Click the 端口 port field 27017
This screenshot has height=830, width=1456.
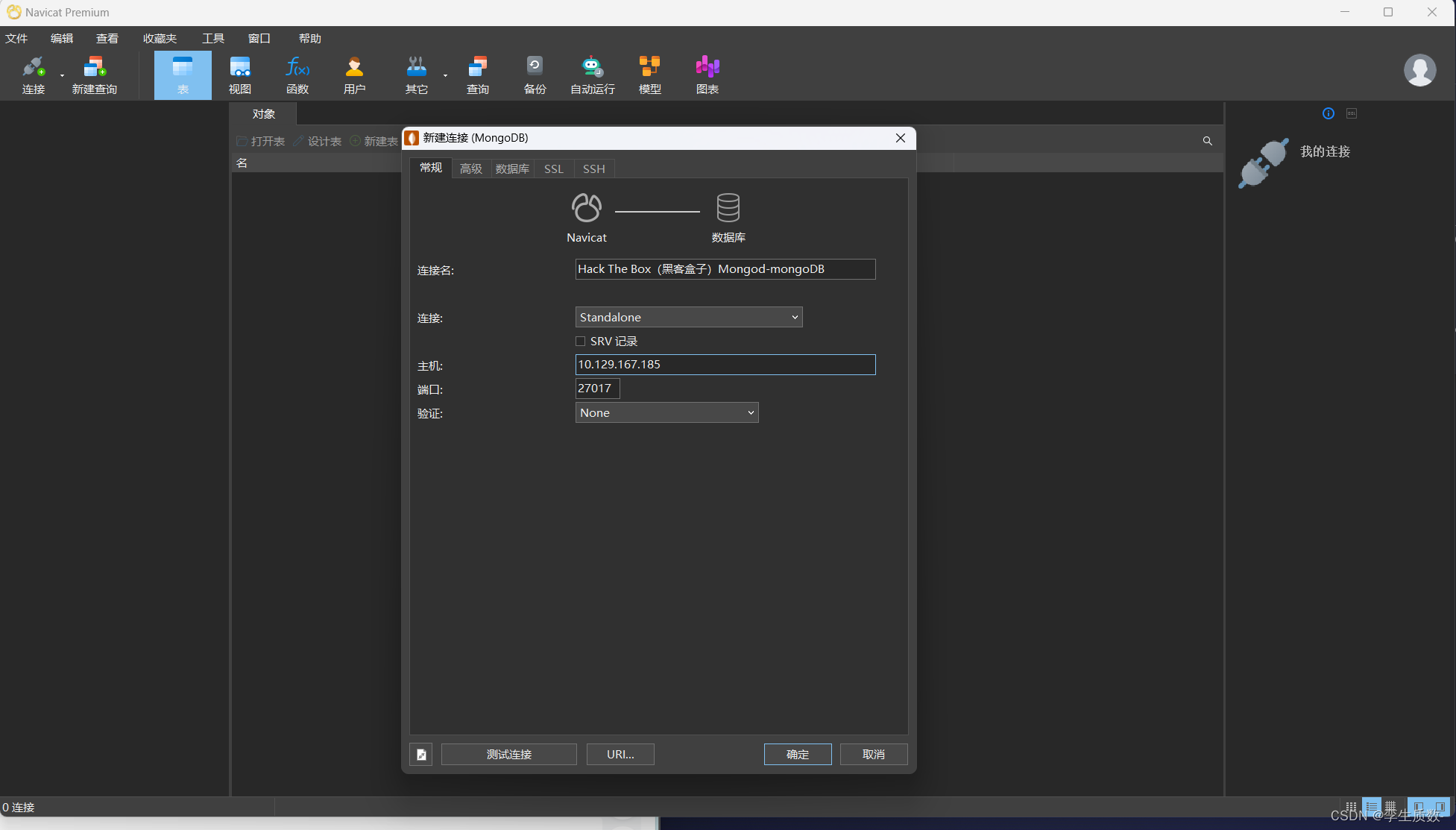tap(598, 389)
